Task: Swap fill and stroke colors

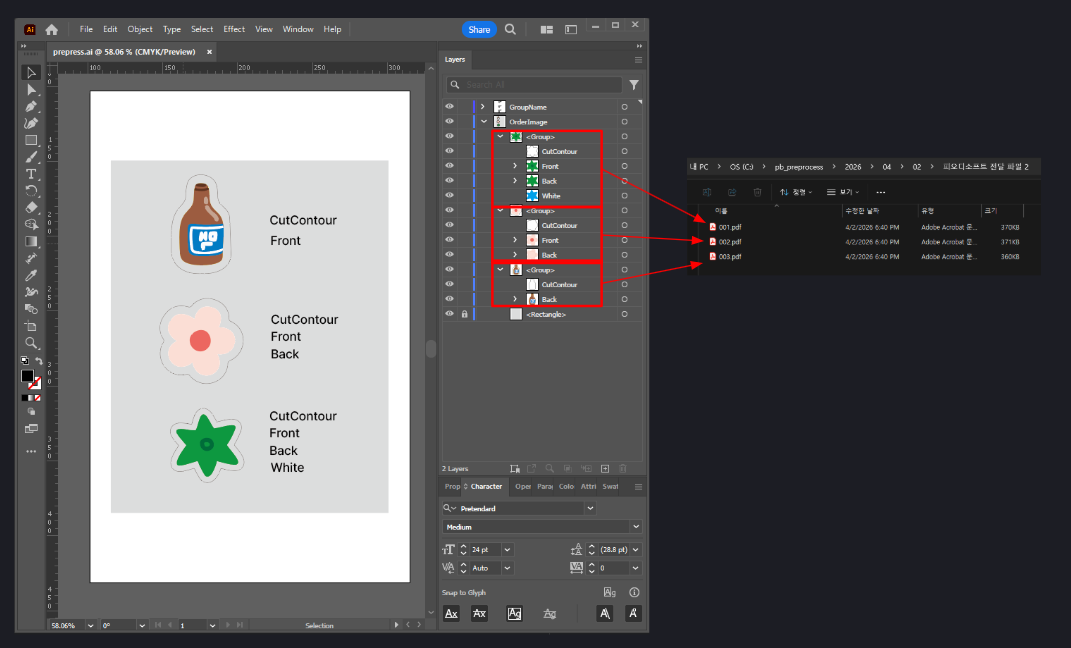Action: click(39, 361)
